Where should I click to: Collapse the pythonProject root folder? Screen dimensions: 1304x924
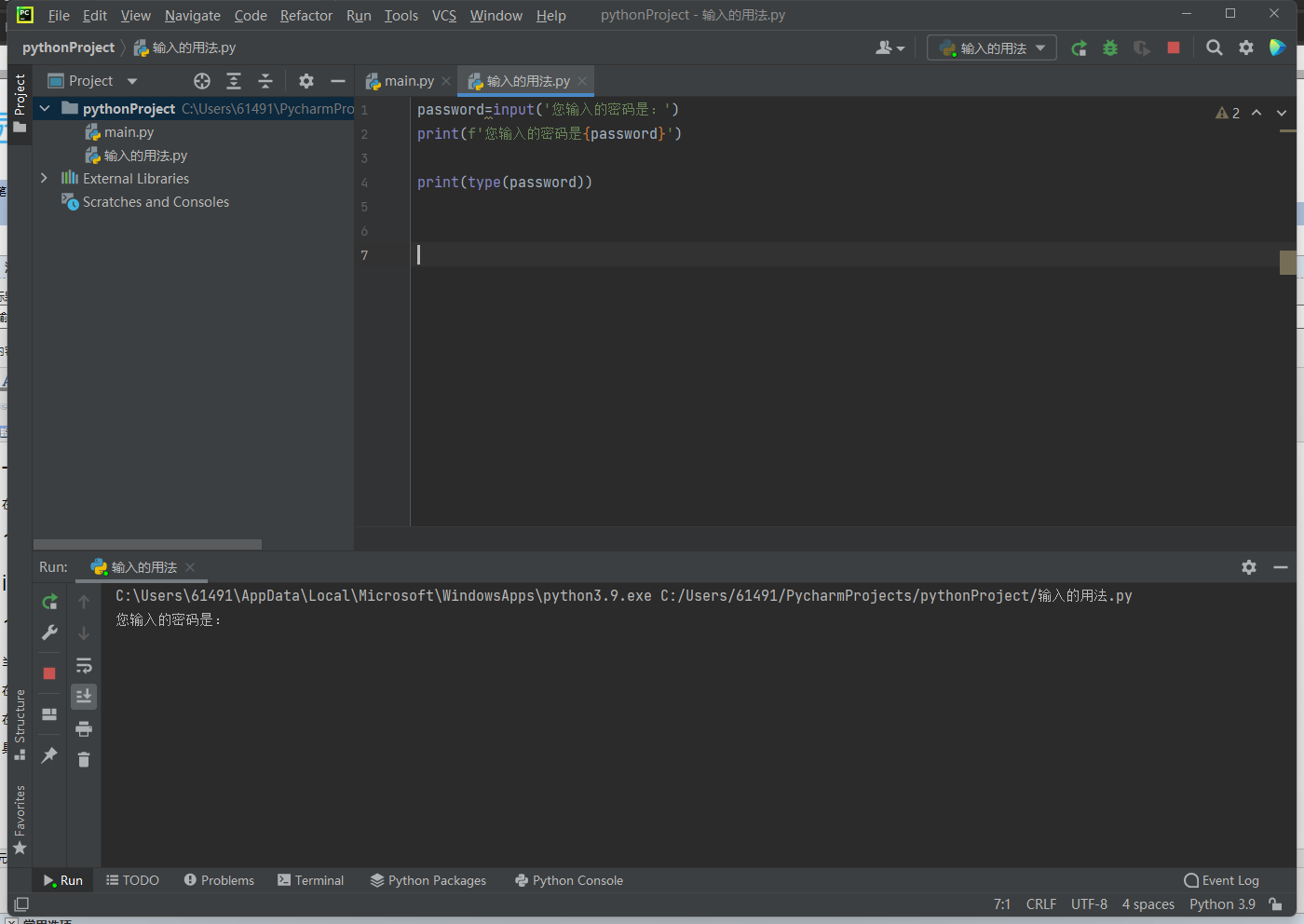[44, 109]
